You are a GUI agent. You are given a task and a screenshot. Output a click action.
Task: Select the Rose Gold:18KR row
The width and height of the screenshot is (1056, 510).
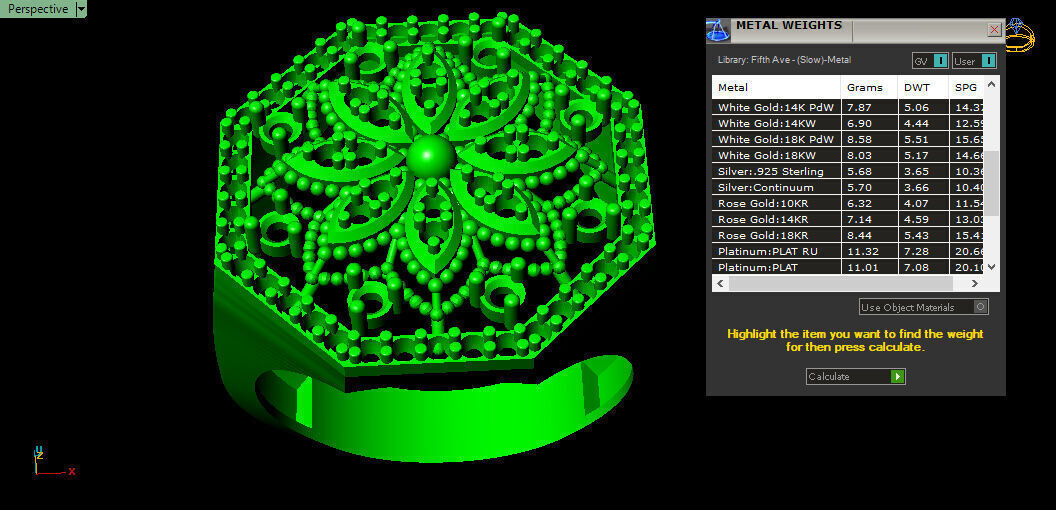(848, 235)
